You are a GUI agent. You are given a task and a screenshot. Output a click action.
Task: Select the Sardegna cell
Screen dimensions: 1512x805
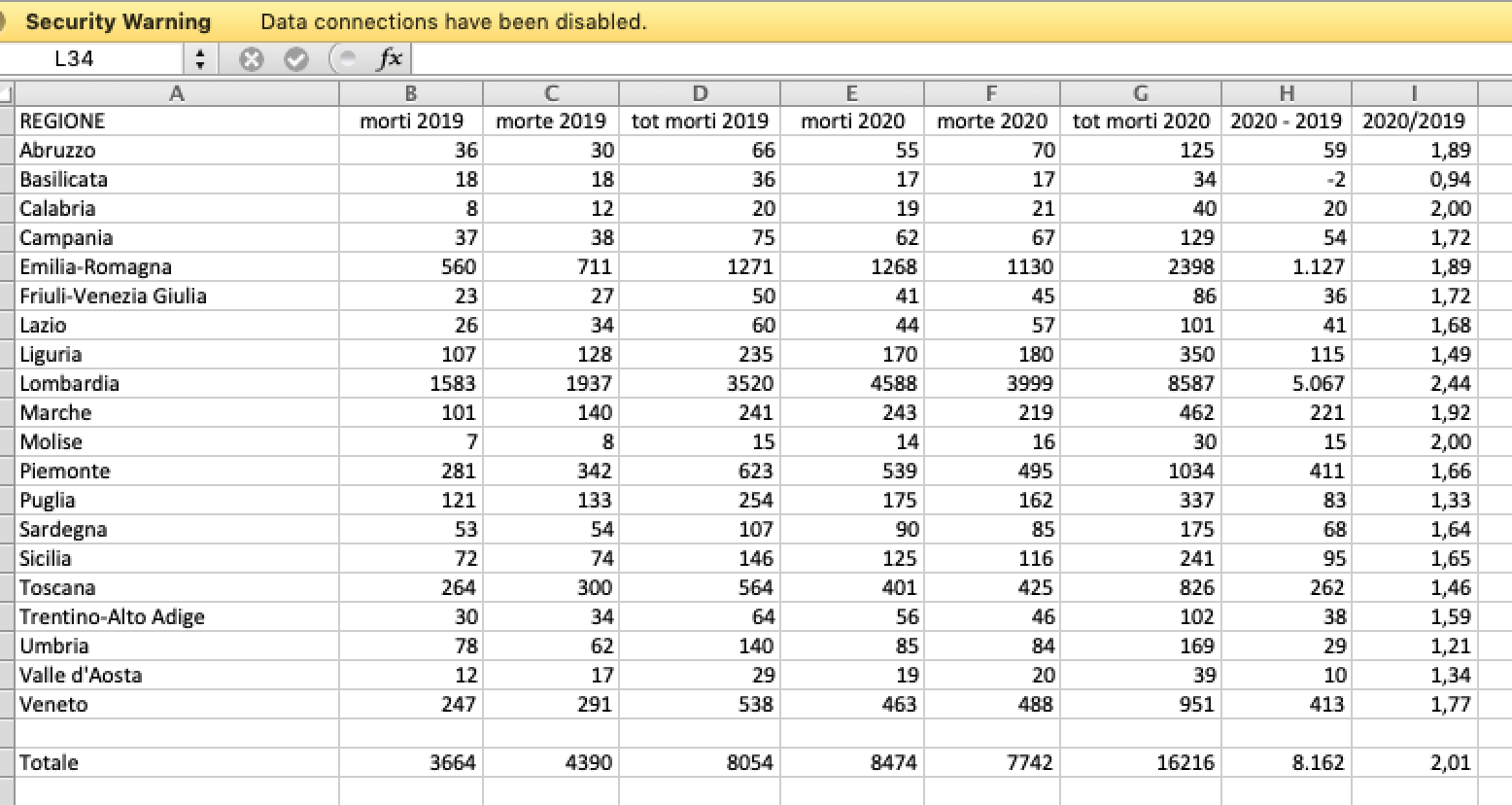point(177,529)
